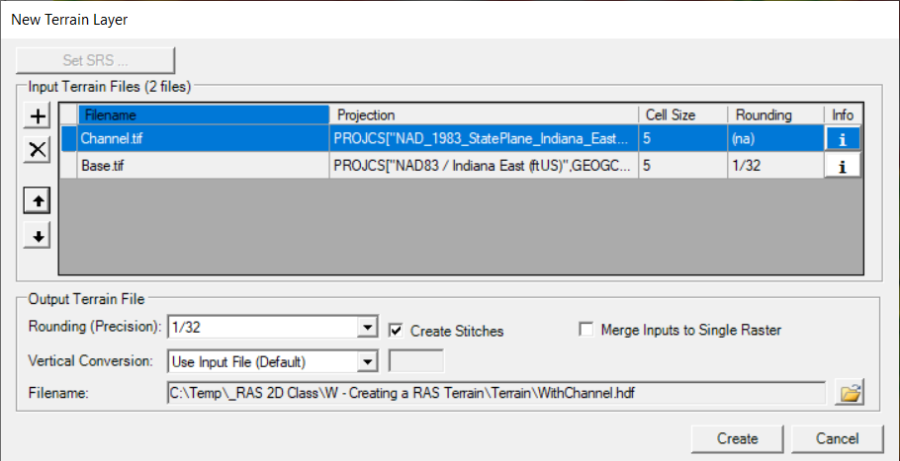Click the Info column header
This screenshot has height=461, width=900.
(x=843, y=115)
